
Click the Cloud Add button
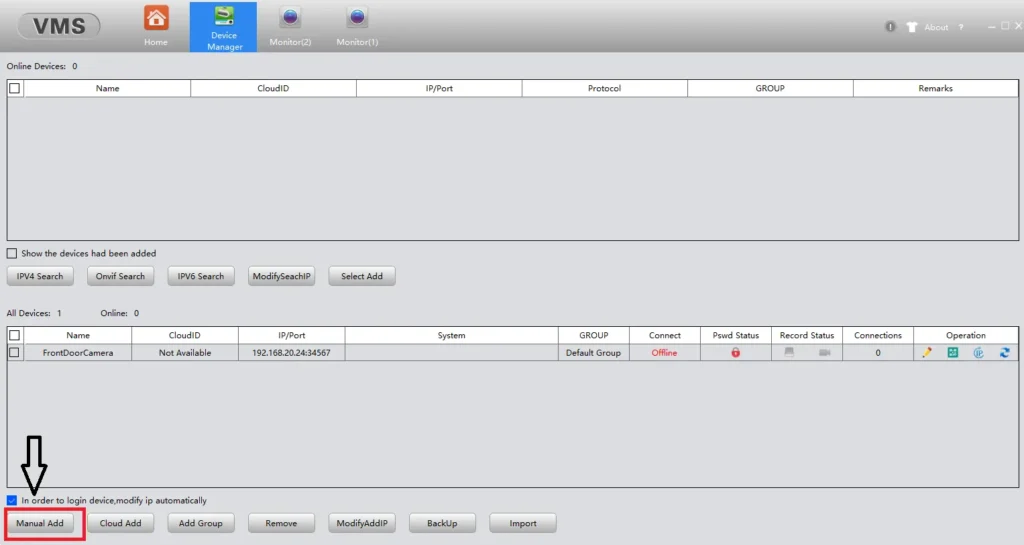click(120, 523)
